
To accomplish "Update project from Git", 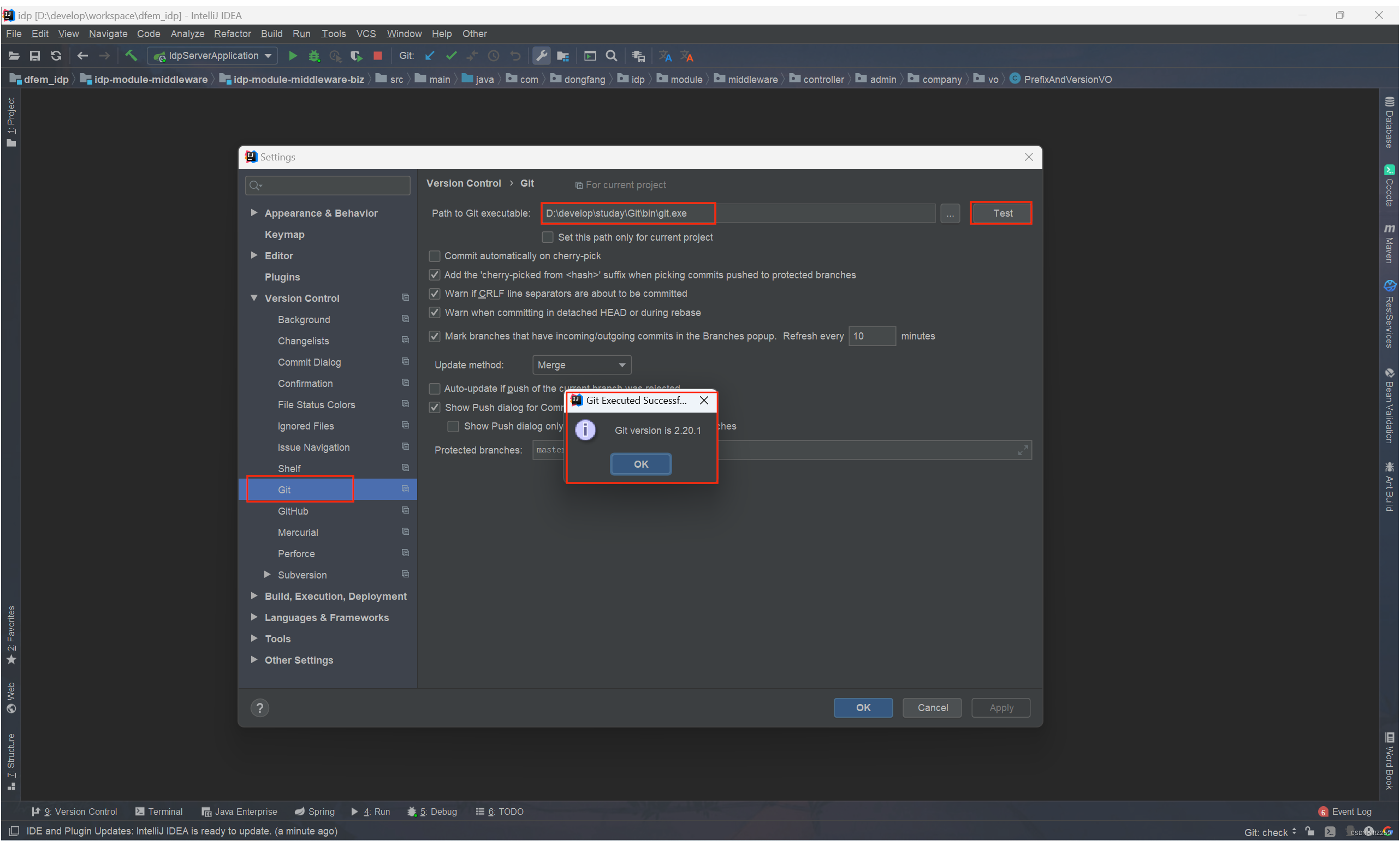I will click(429, 56).
